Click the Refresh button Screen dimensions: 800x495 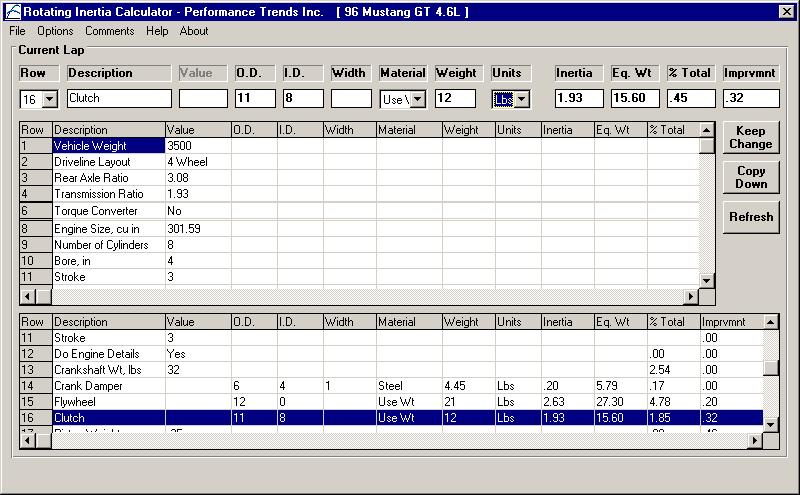click(751, 217)
